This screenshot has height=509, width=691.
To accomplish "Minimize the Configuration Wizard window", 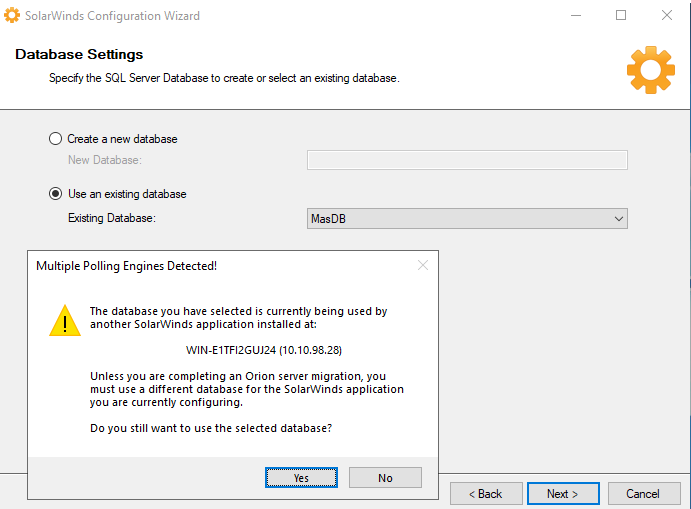I will [x=576, y=15].
